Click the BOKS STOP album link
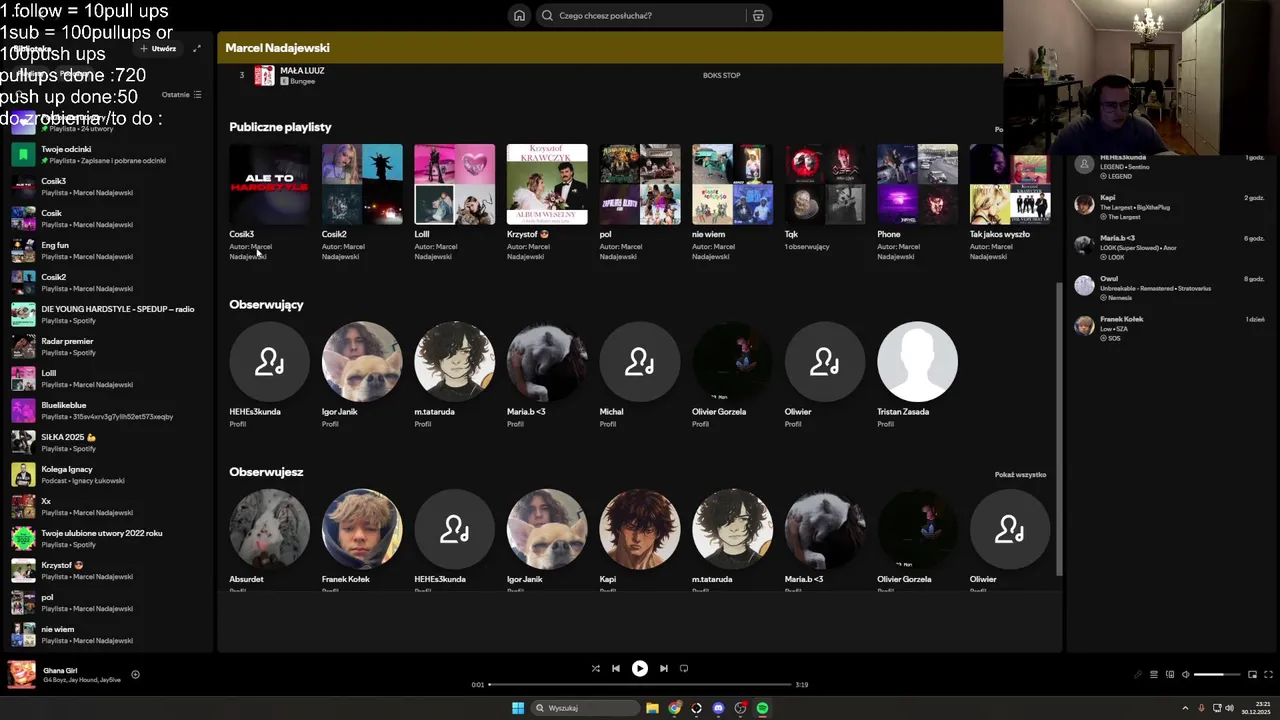 click(x=721, y=75)
